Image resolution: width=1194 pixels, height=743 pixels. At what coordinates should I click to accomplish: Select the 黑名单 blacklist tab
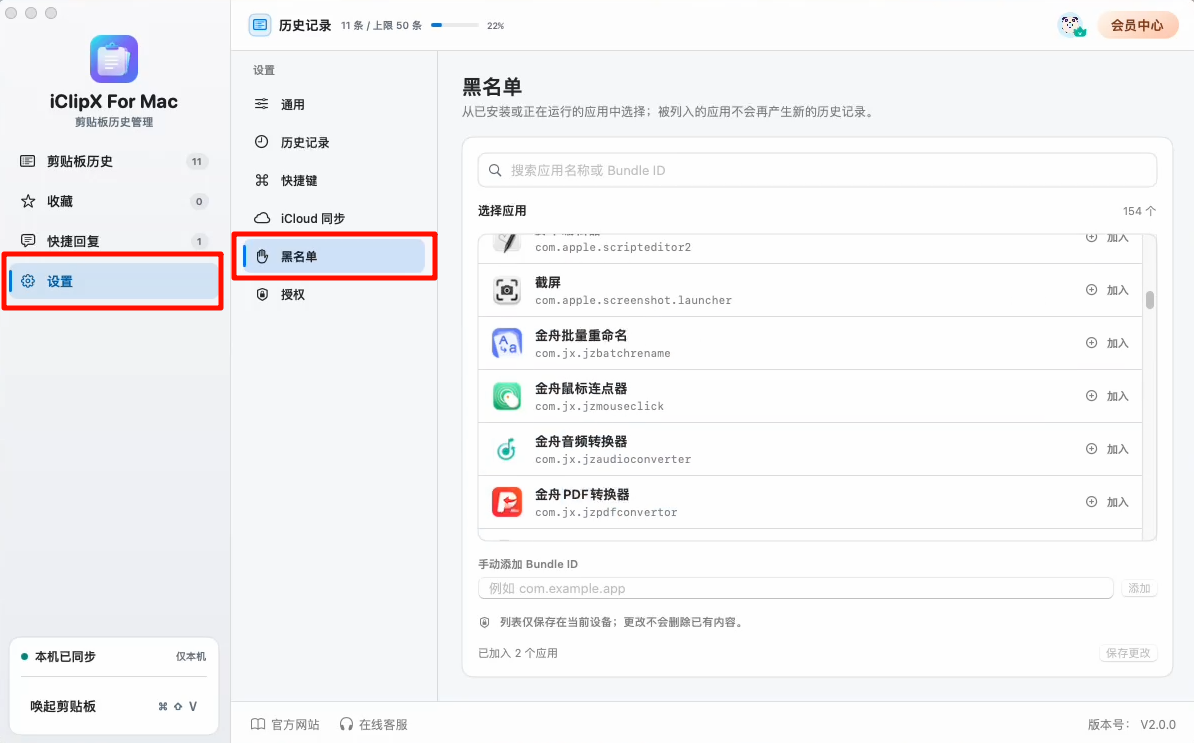pyautogui.click(x=334, y=257)
